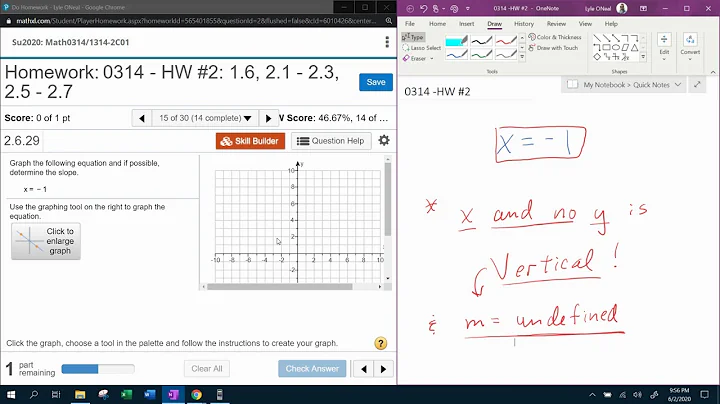The image size is (720, 404).
Task: Open the three-dot course menu
Action: (x=387, y=42)
